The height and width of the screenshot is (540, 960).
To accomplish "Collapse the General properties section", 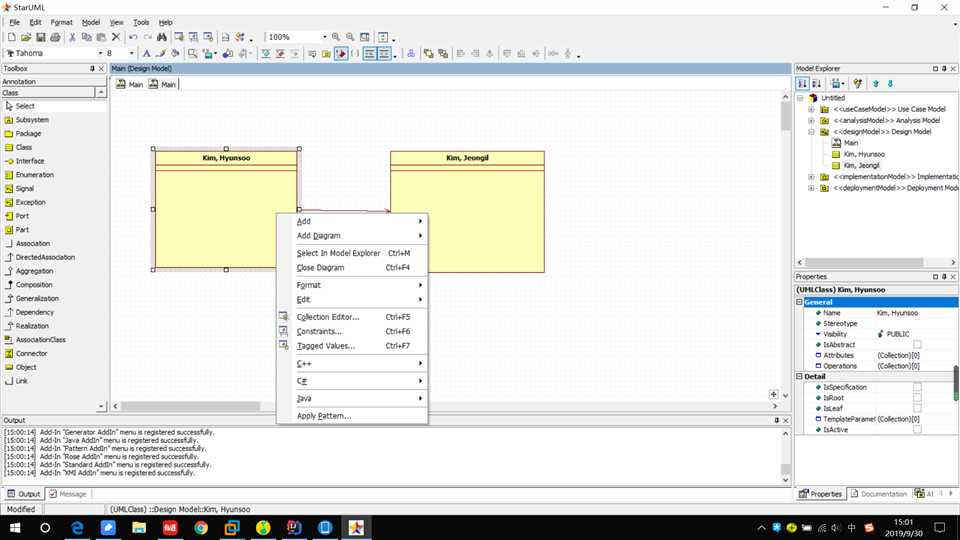I will click(x=799, y=302).
